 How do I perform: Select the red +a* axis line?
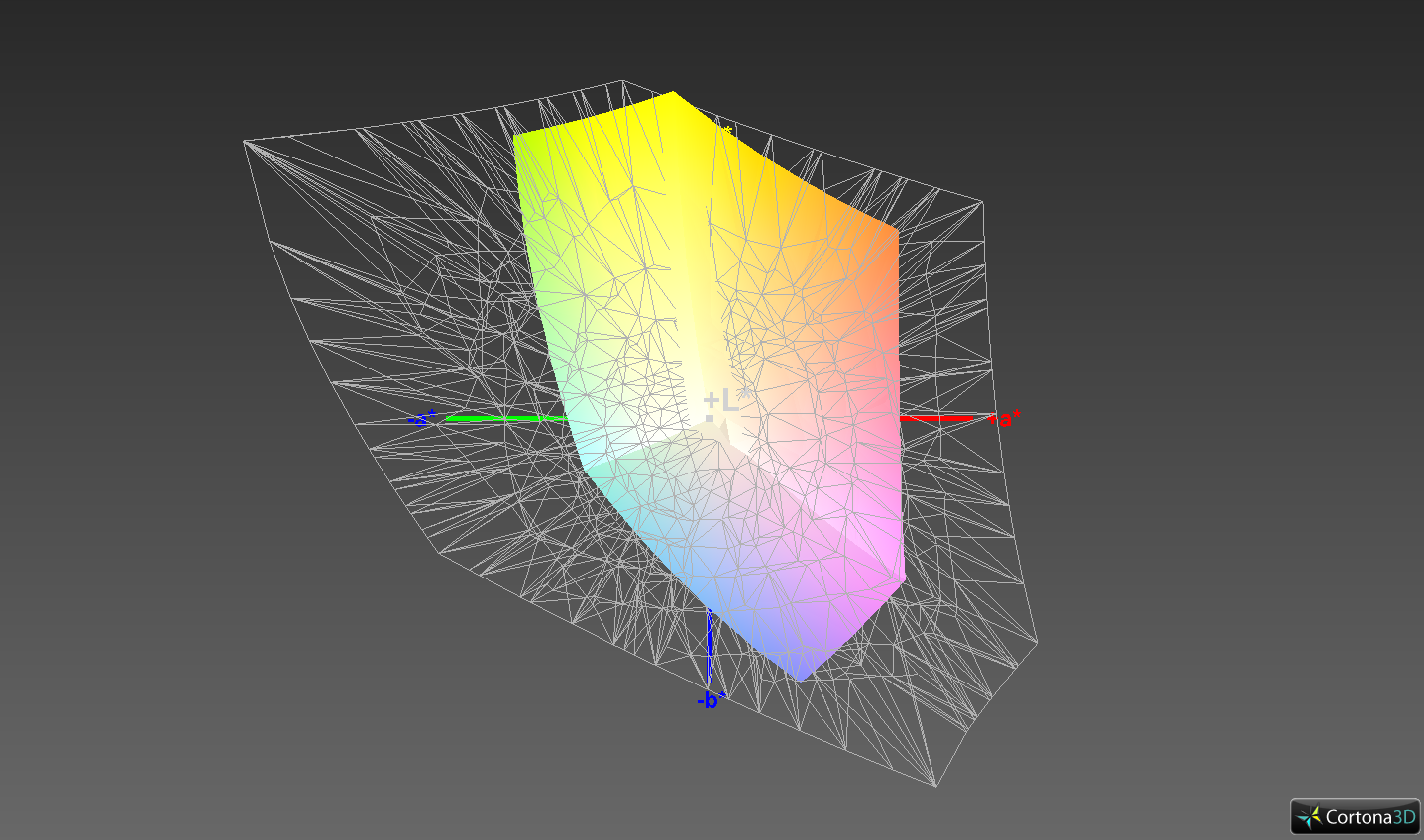point(935,419)
